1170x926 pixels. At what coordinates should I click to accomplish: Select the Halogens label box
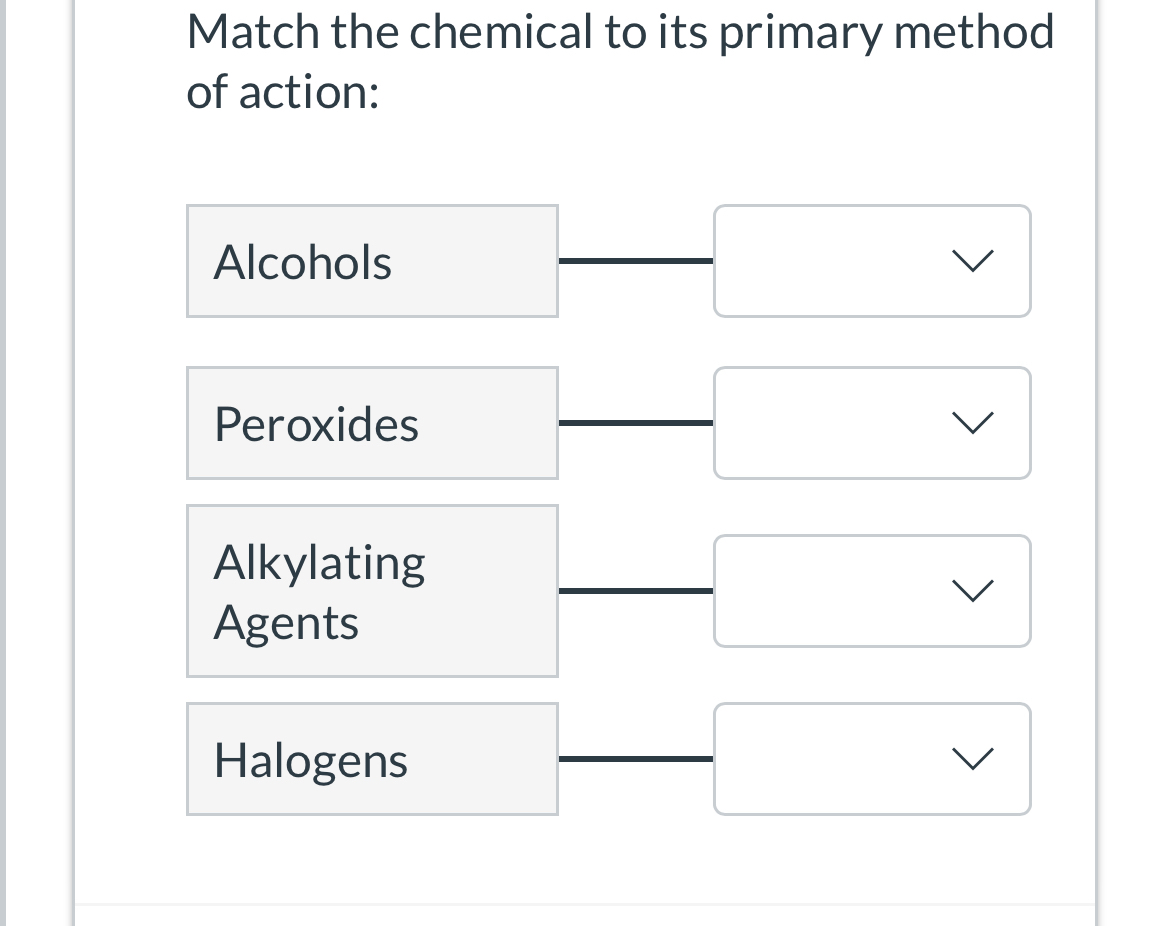pos(372,758)
